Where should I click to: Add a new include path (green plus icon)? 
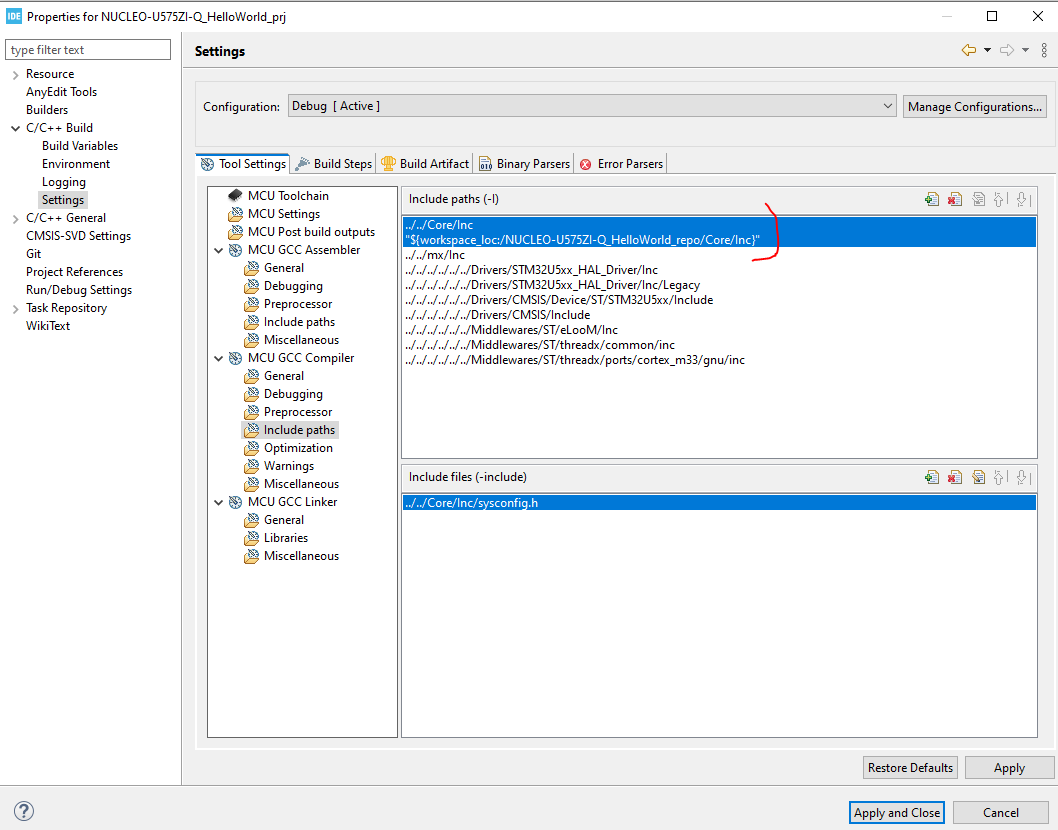[931, 199]
